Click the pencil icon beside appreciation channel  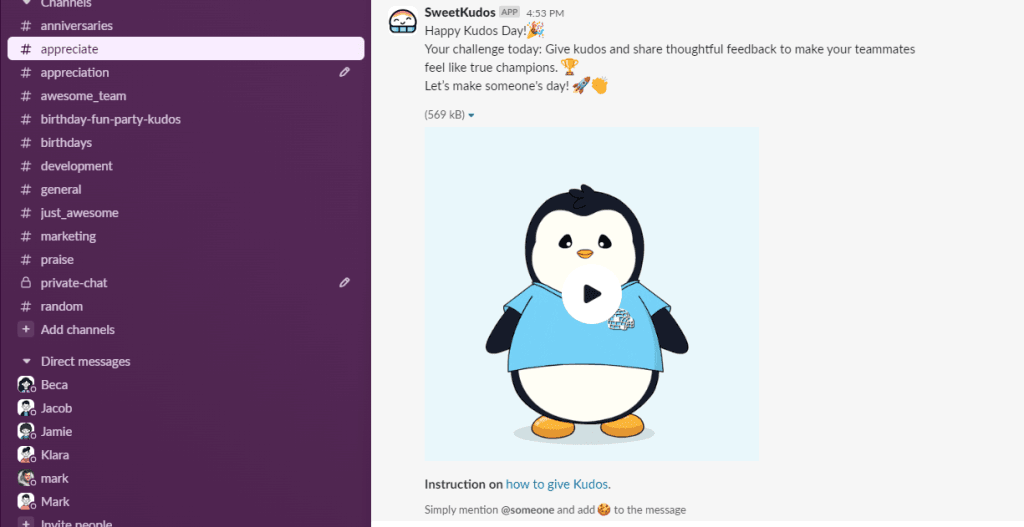tap(345, 72)
